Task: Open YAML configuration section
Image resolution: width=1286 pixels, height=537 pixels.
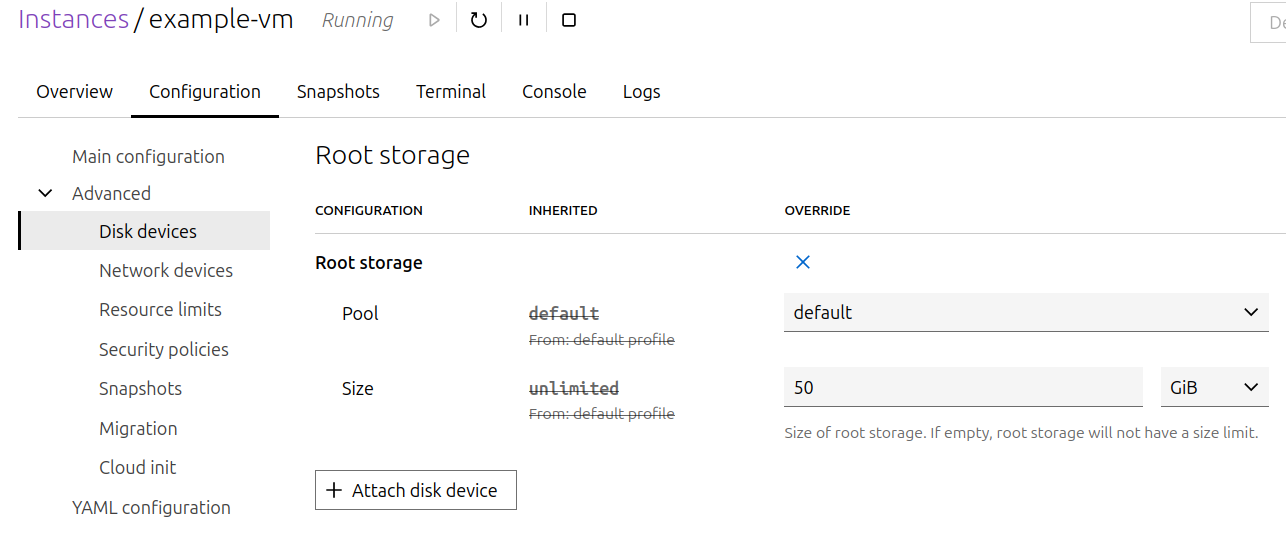Action: (151, 508)
